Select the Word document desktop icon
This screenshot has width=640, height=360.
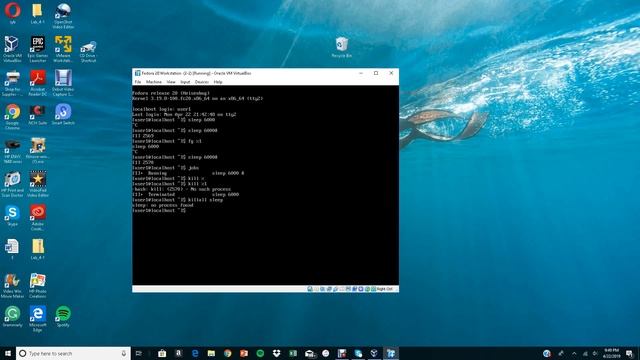[12, 249]
